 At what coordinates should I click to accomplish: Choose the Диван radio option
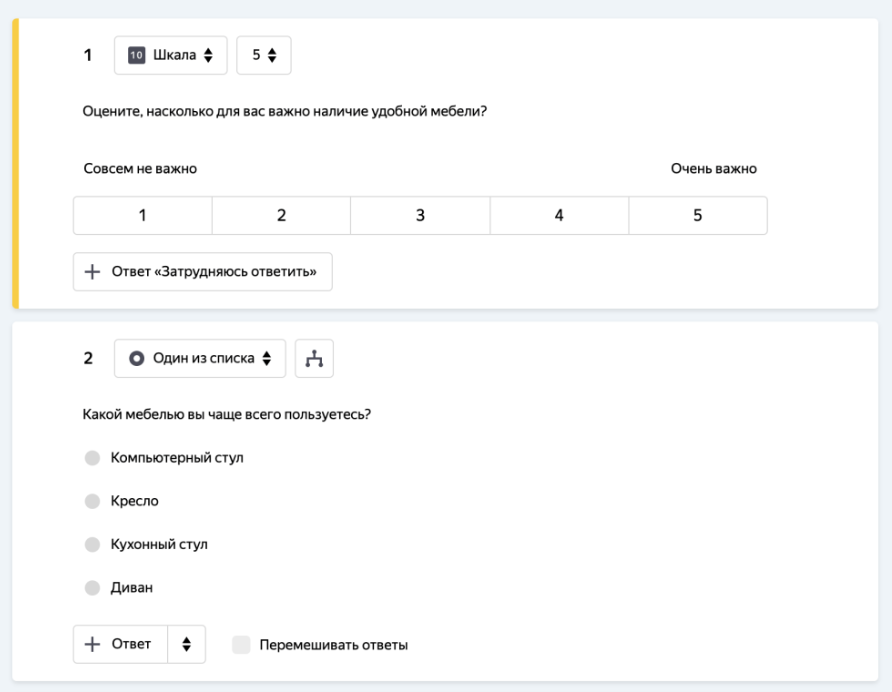tap(92, 588)
